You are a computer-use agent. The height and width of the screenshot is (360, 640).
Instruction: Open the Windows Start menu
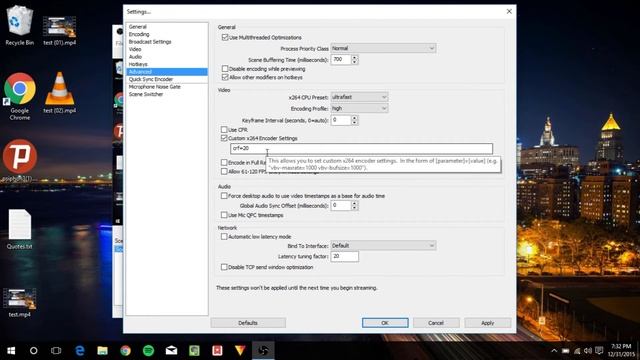click(11, 351)
